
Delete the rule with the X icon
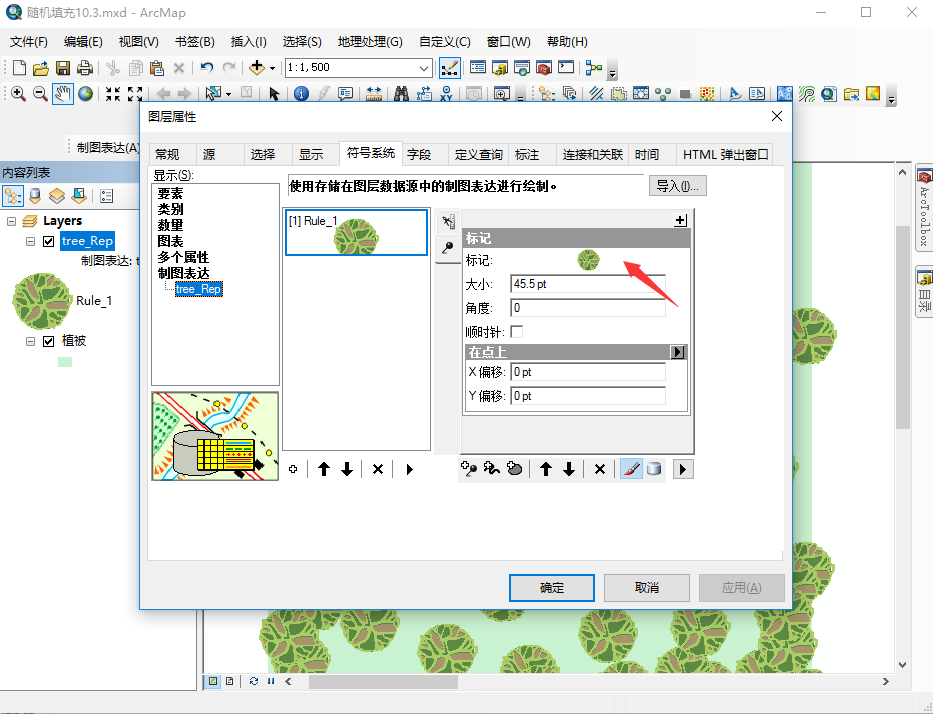click(377, 469)
